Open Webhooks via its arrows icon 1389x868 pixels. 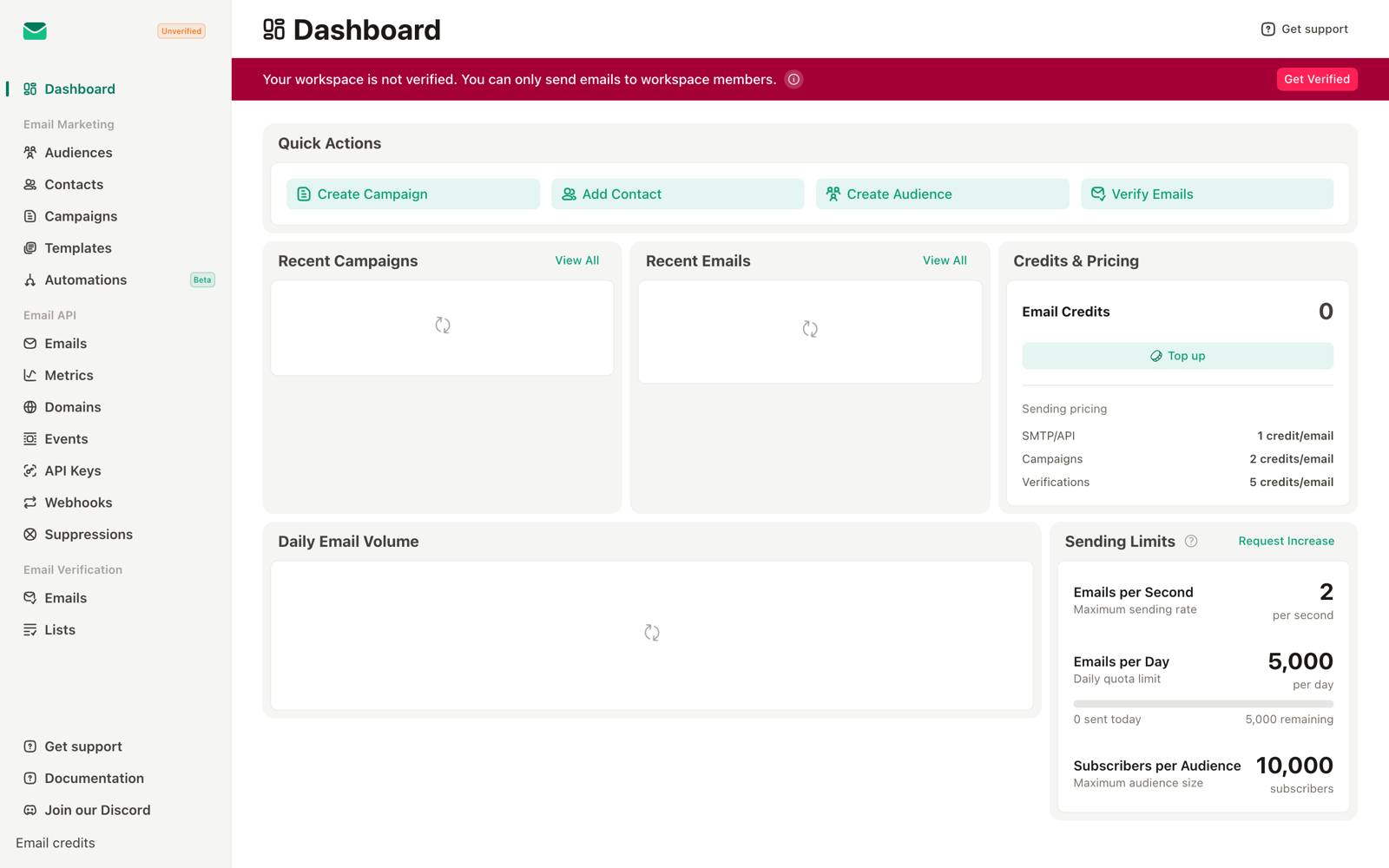[30, 503]
